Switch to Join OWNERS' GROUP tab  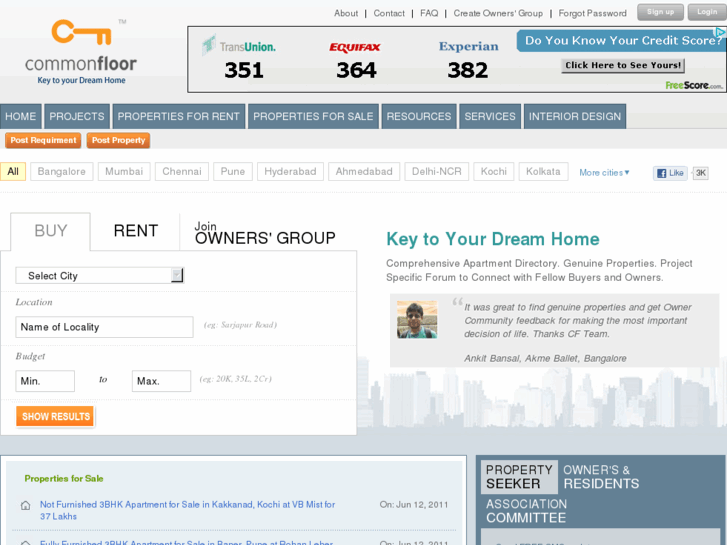pyautogui.click(x=265, y=233)
